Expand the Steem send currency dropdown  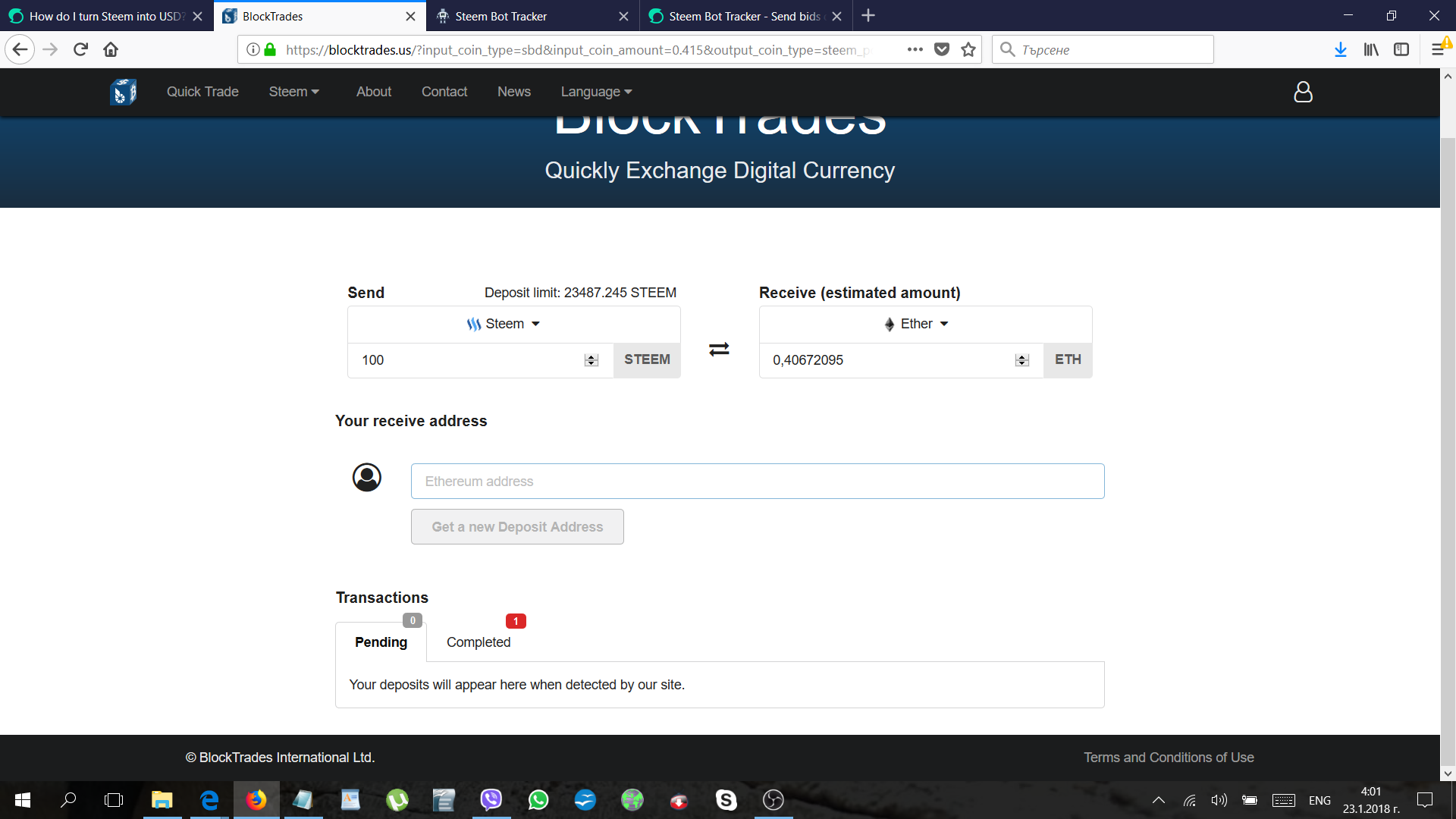pyautogui.click(x=504, y=324)
